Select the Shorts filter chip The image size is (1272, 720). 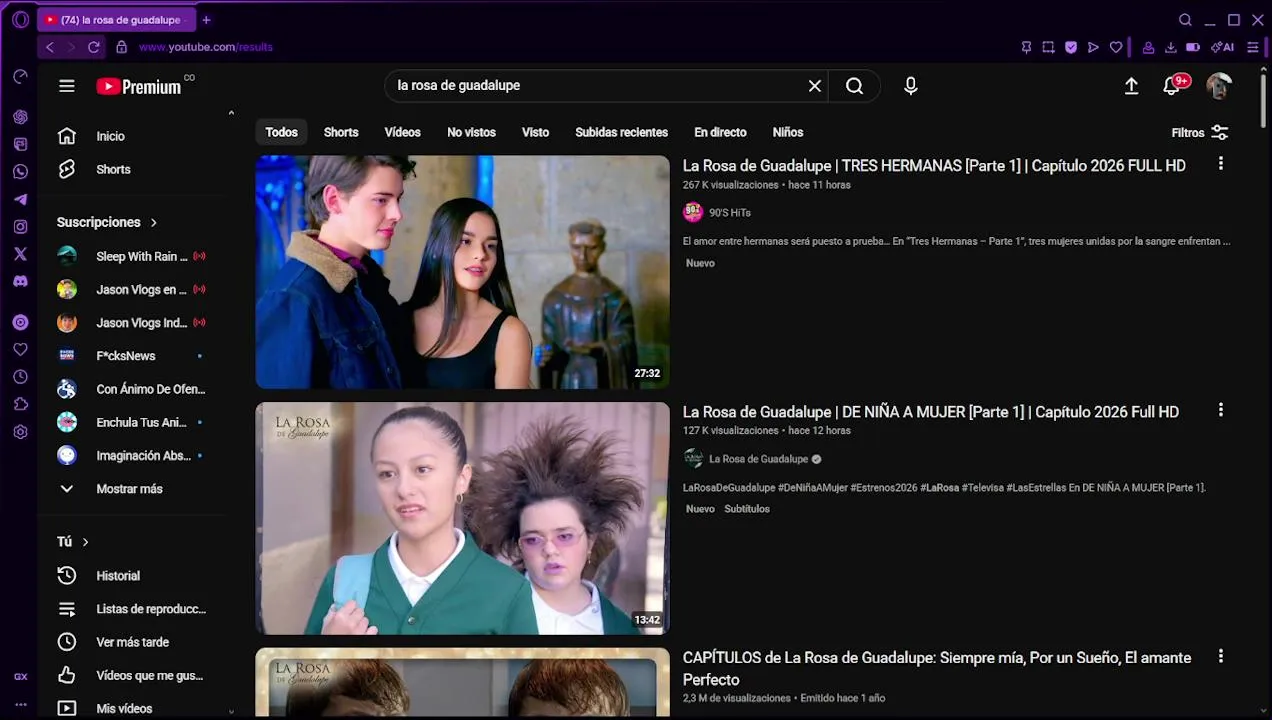341,132
